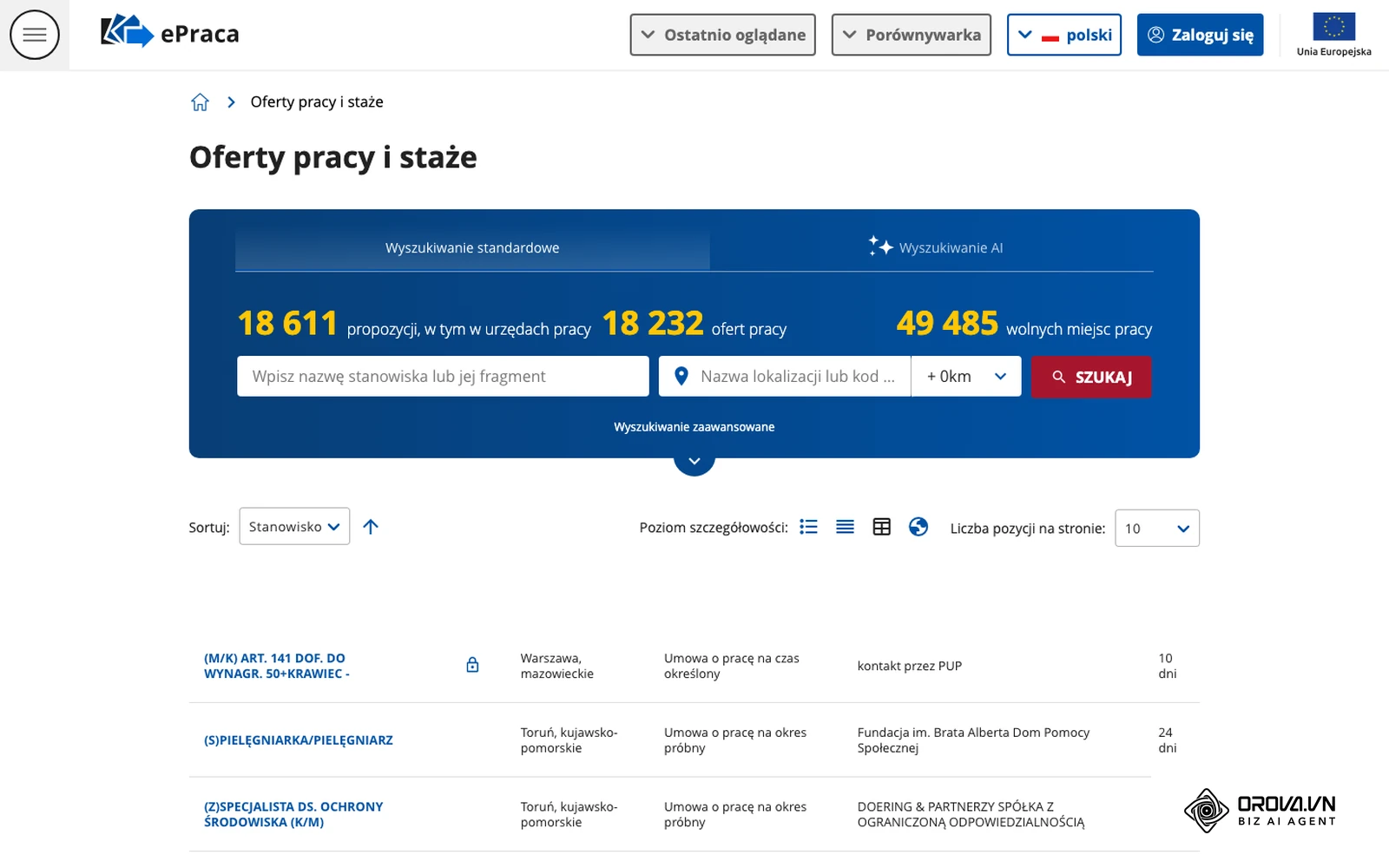Image resolution: width=1389 pixels, height=868 pixels.
Task: Open the hamburger main menu
Action: point(35,35)
